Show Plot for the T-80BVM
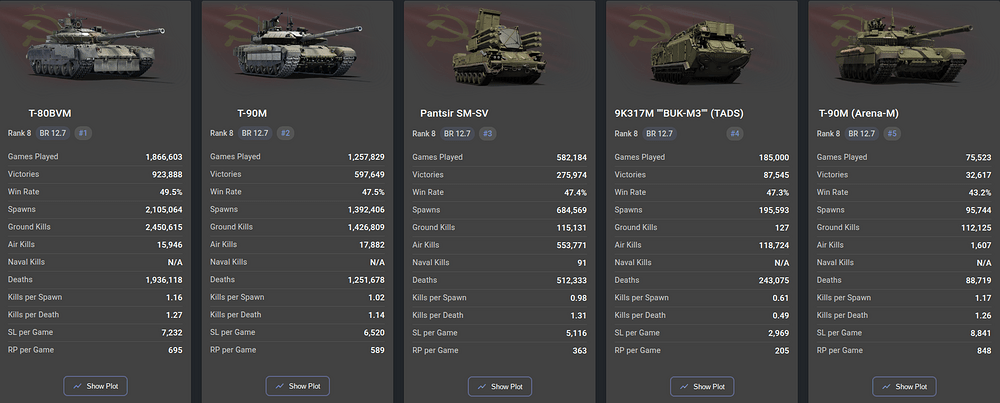This screenshot has width=1000, height=403. pyautogui.click(x=96, y=386)
